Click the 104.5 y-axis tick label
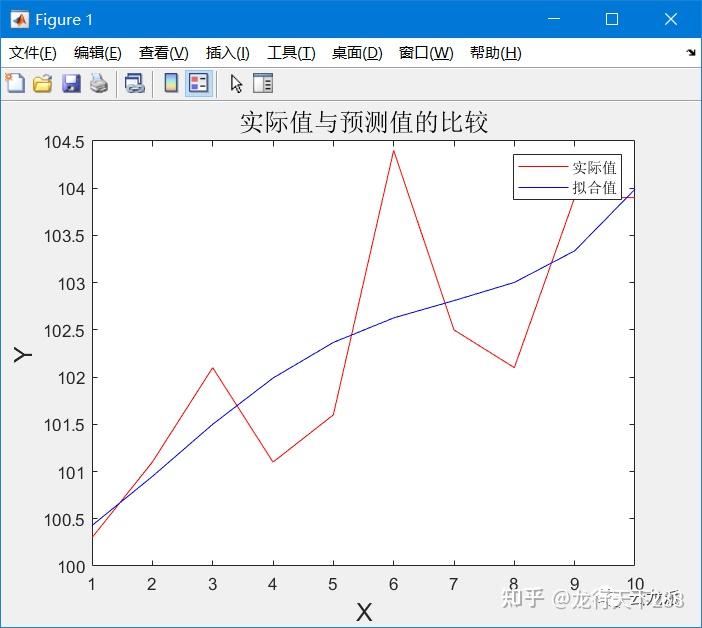Viewport: 702px width, 628px height. click(64, 142)
